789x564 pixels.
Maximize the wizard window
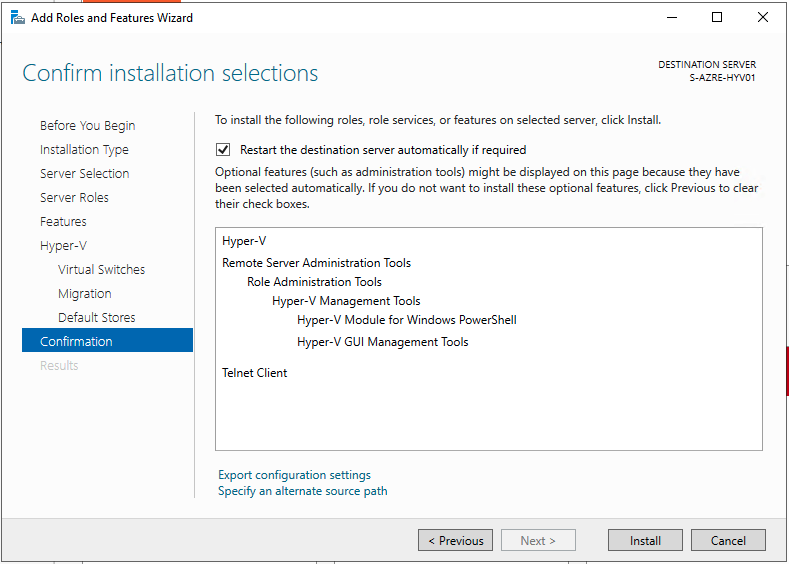717,17
